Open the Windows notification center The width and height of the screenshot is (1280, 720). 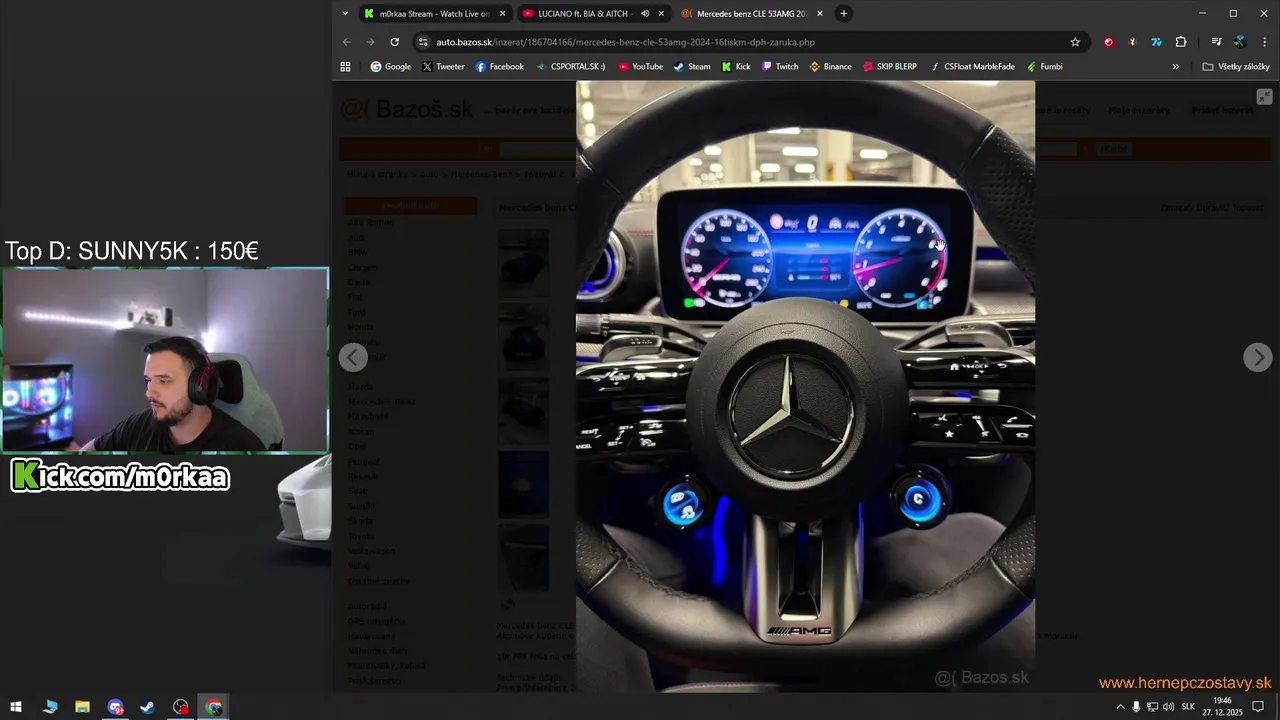click(1258, 707)
